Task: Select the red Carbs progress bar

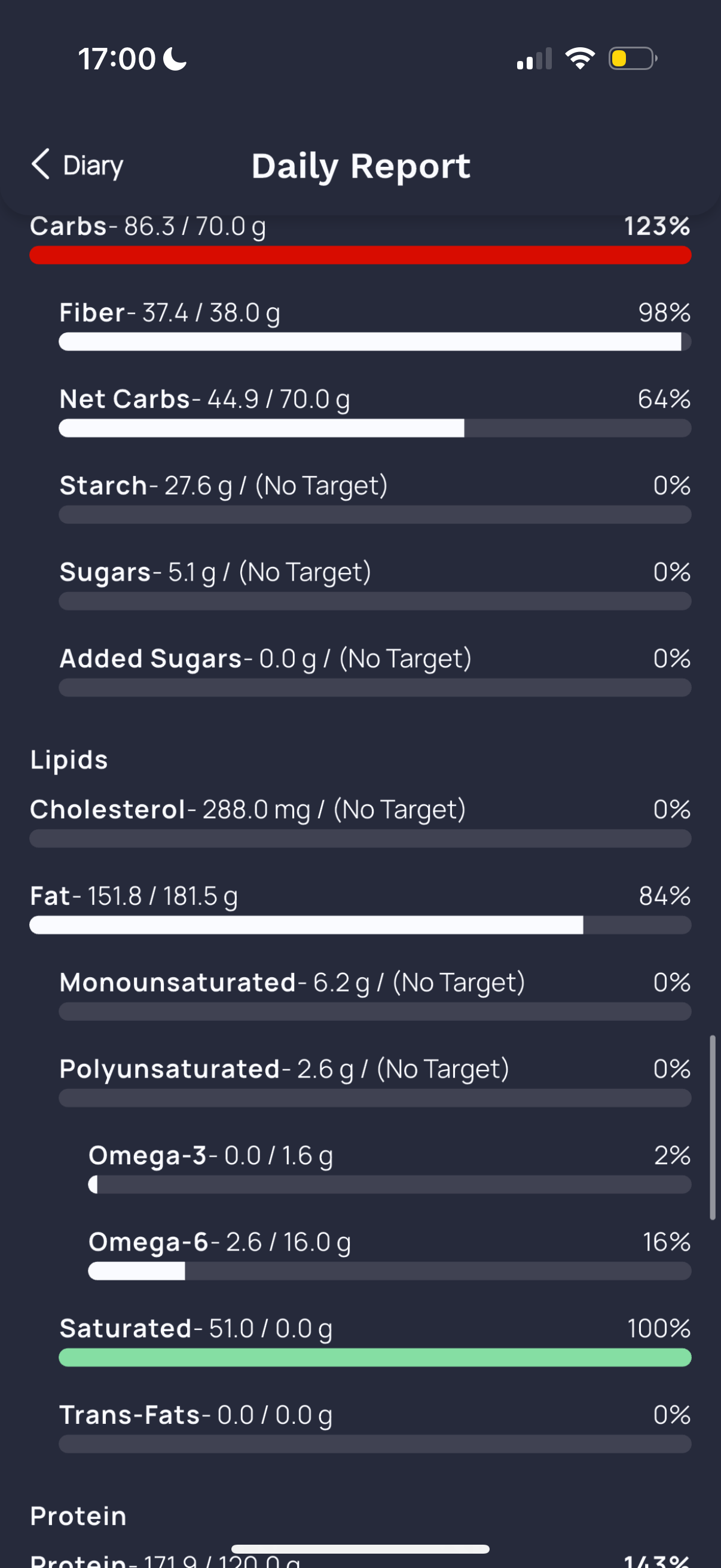Action: (360, 255)
